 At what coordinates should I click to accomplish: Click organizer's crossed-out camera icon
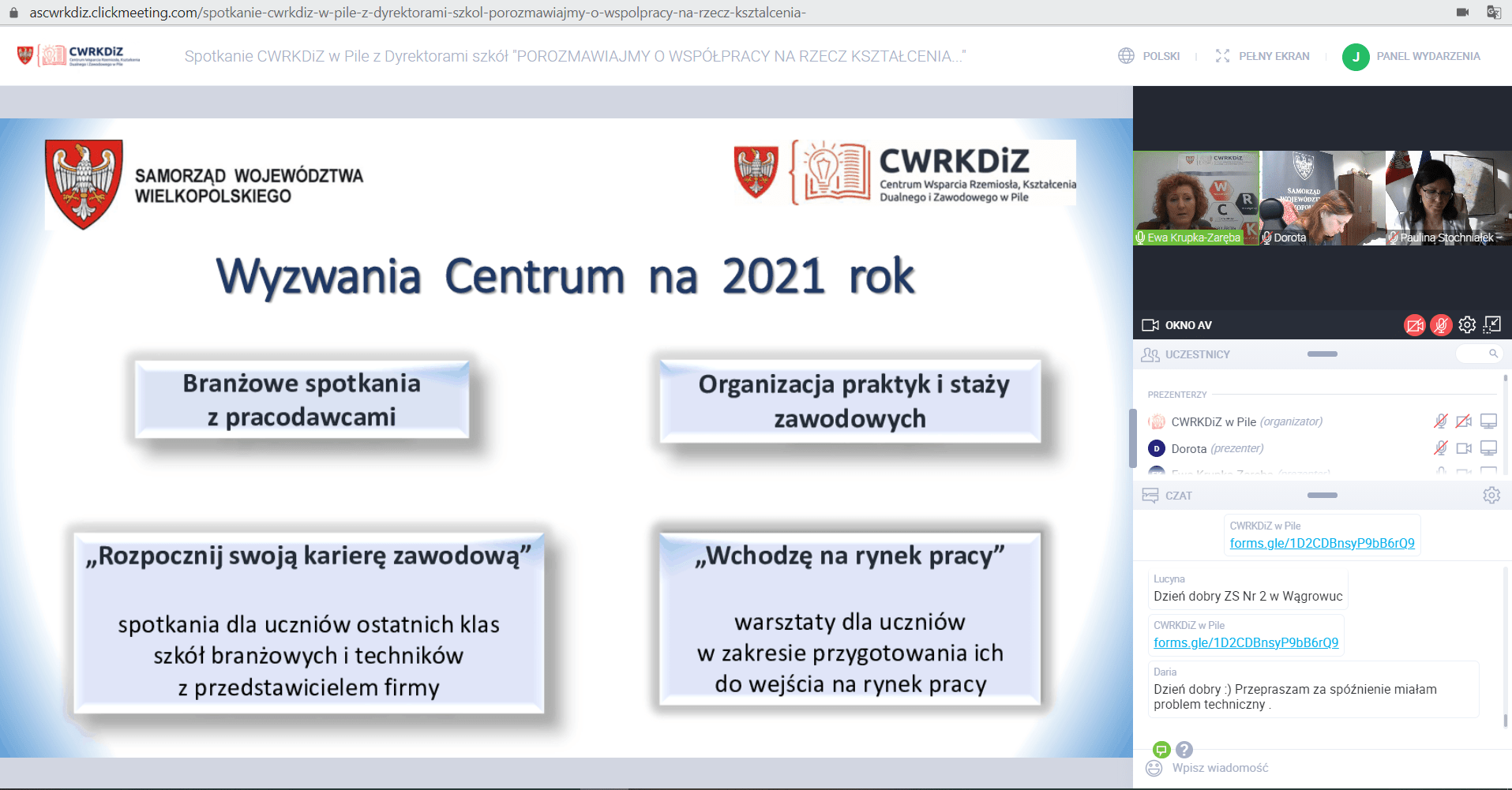1463,421
